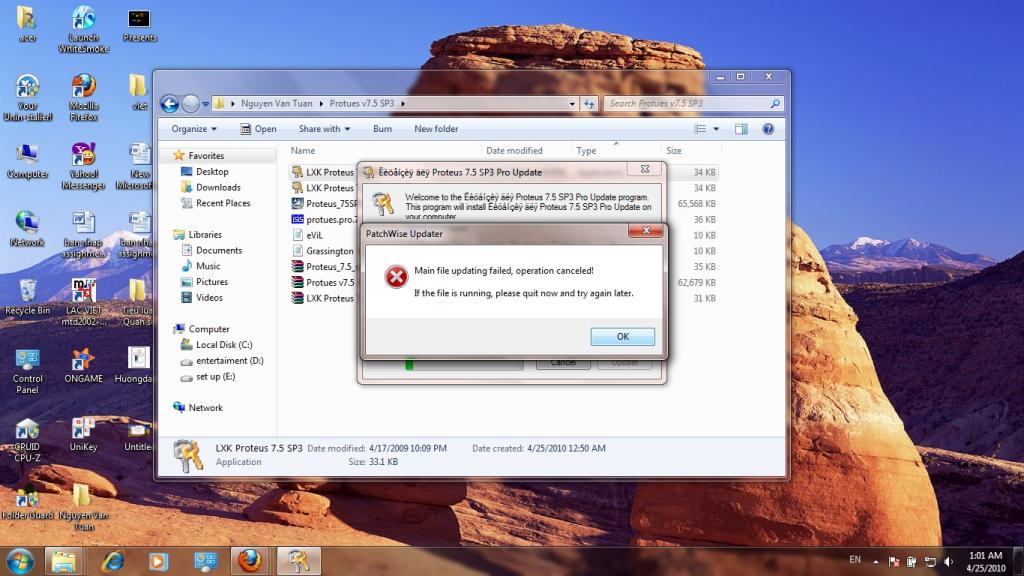
Task: Click the CPUID CPU-Z desktop icon
Action: tap(27, 440)
